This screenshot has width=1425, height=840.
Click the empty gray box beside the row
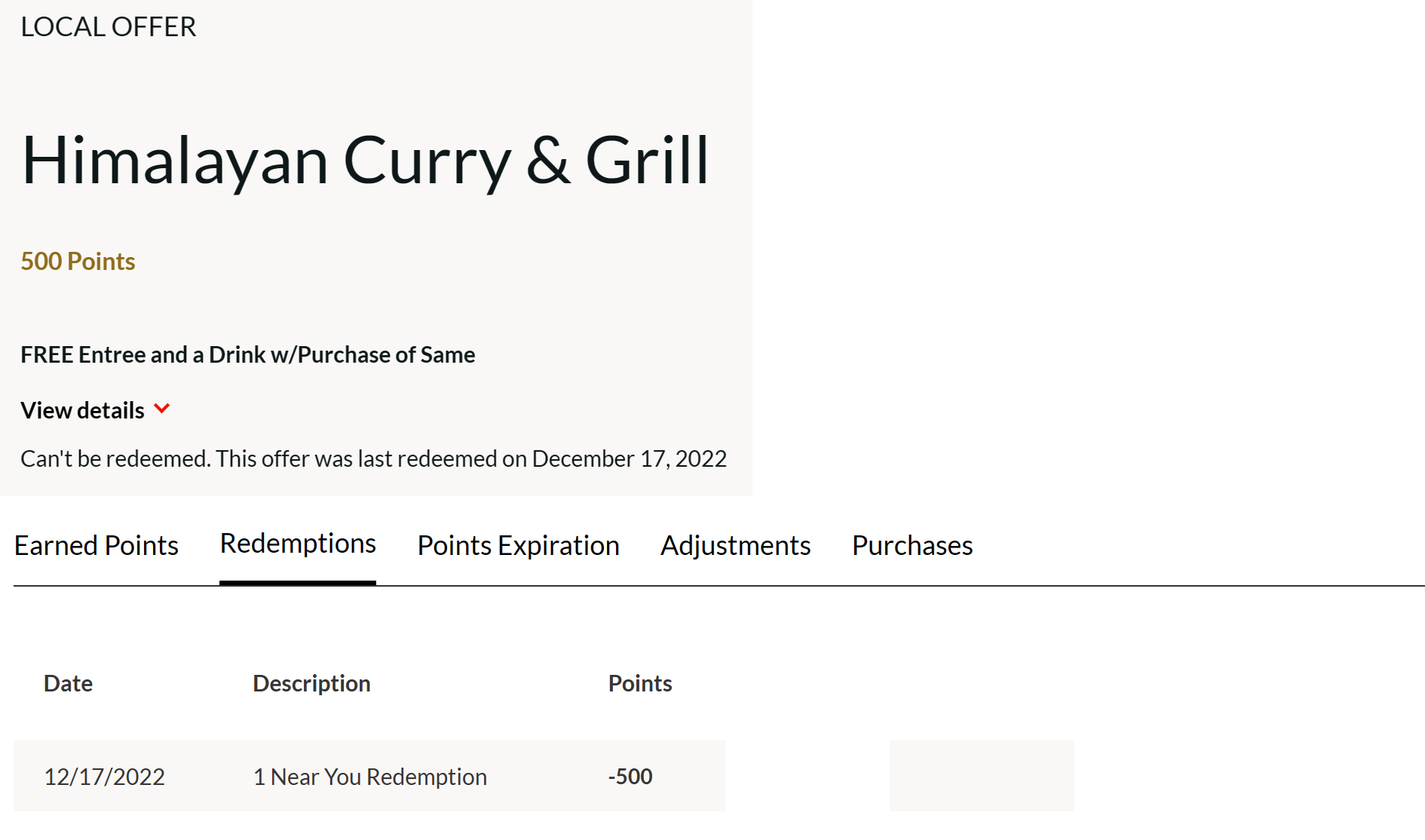pos(982,775)
